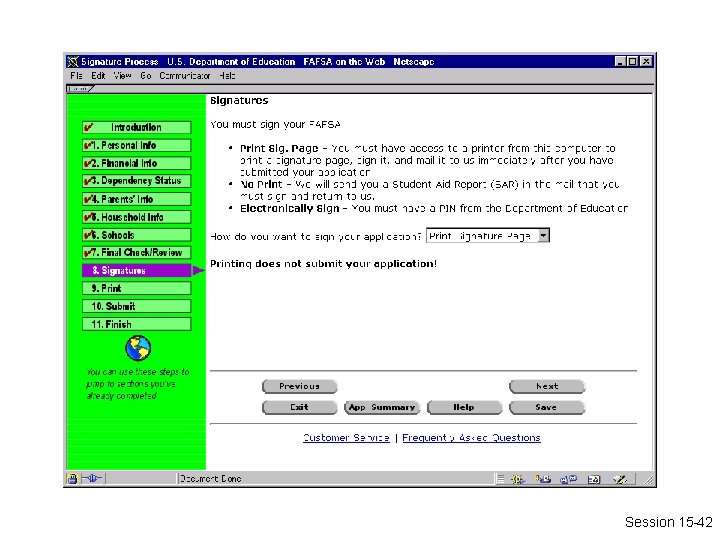Click the 'Electronically Sign' bullet label
720x540 pixels.
(x=290, y=209)
